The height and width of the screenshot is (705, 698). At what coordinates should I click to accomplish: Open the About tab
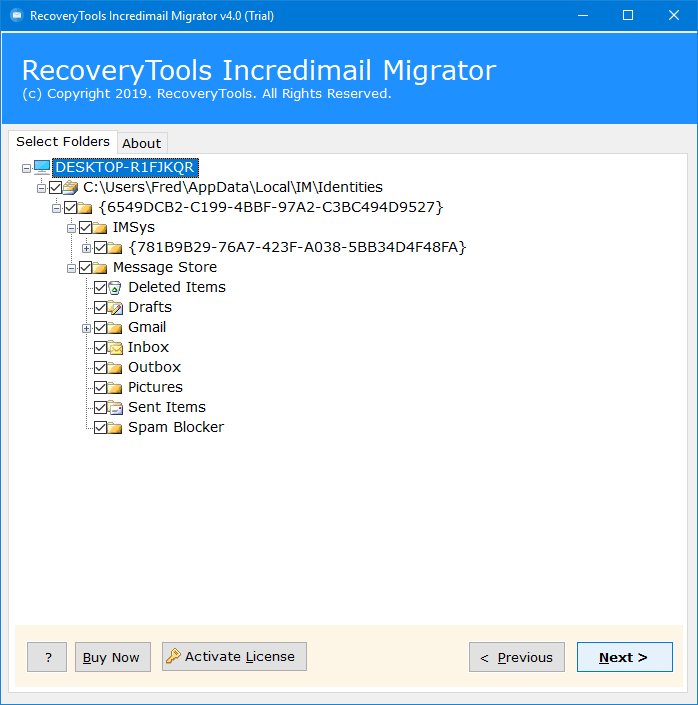142,143
